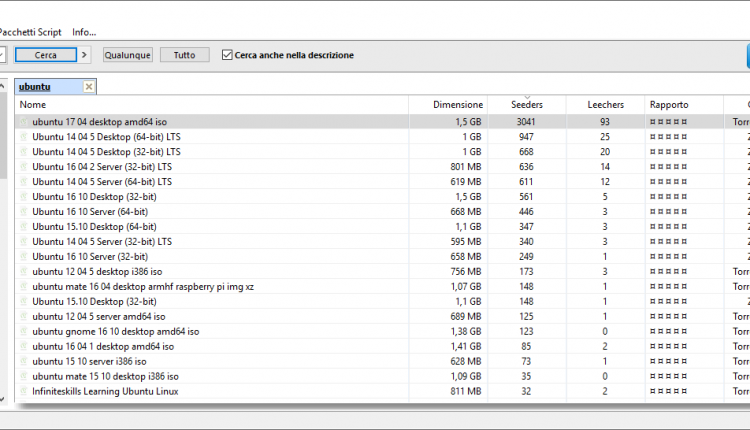Open the Qualunque filter selector
Image resolution: width=750 pixels, height=430 pixels.
coord(128,55)
